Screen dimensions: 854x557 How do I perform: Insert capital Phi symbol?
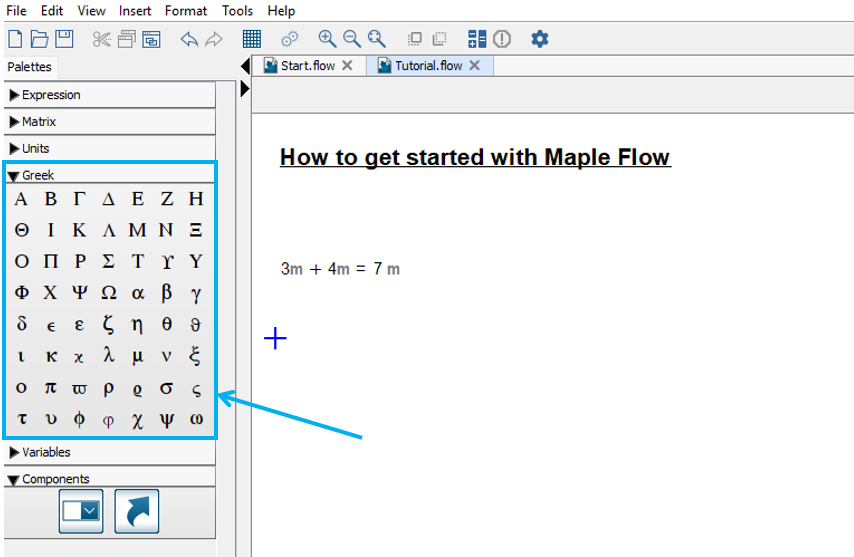click(22, 293)
